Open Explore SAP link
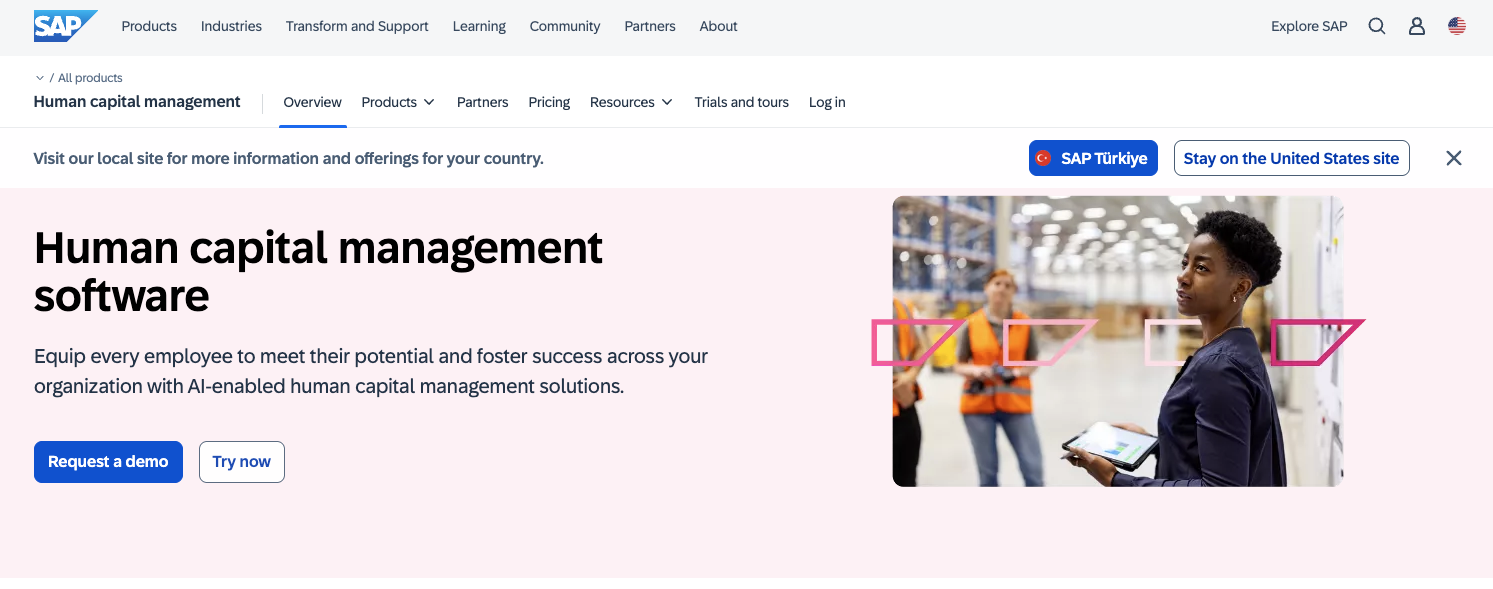The width and height of the screenshot is (1493, 589). pos(1309,27)
